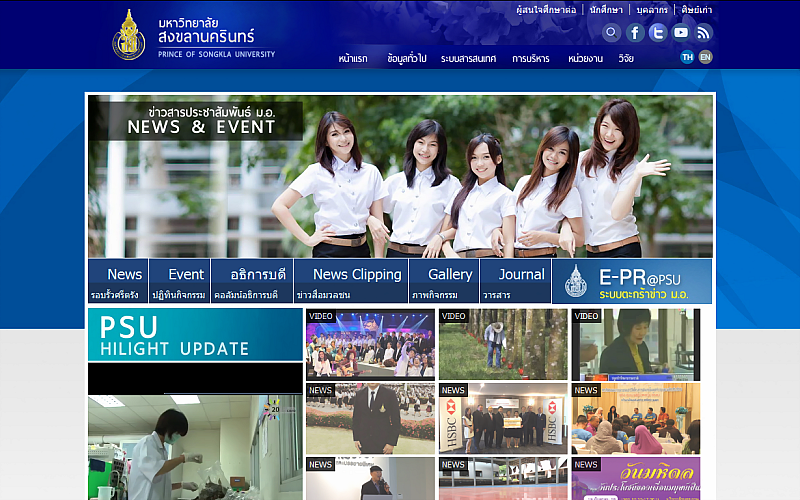
Task: Select the News tab
Action: click(x=118, y=281)
